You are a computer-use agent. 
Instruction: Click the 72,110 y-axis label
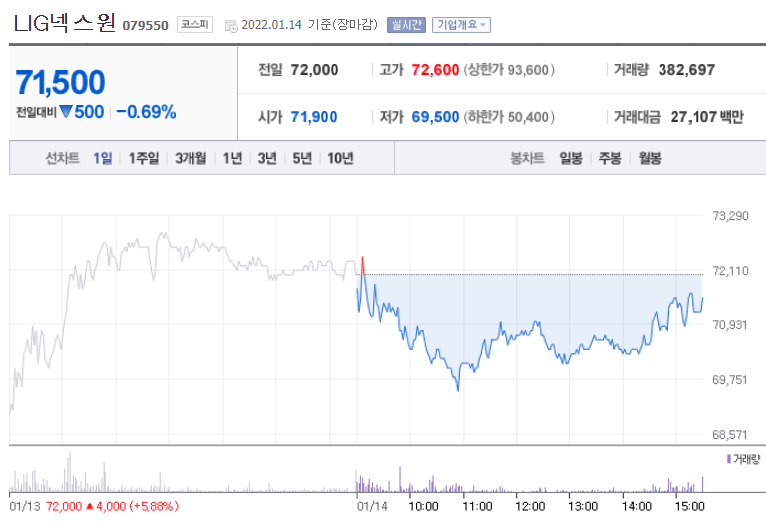[x=730, y=271]
